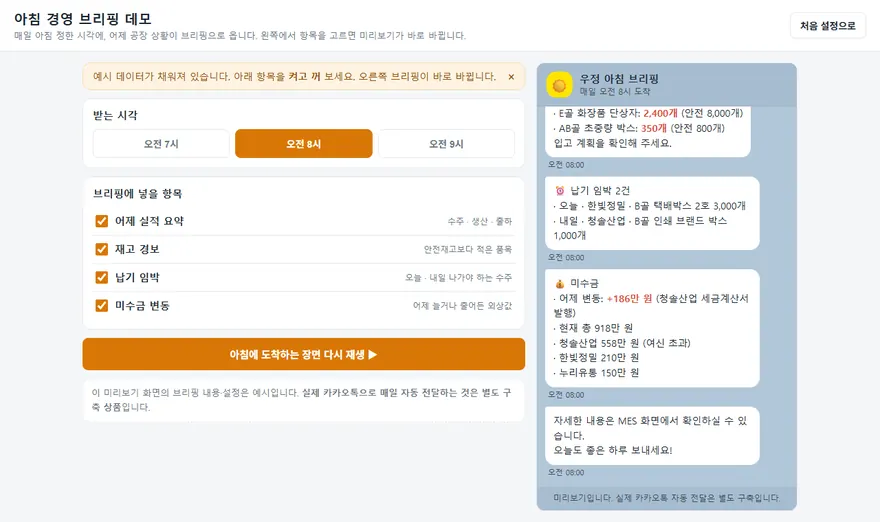Click the disclaimer note below the replay button
The image size is (880, 522).
click(x=302, y=400)
